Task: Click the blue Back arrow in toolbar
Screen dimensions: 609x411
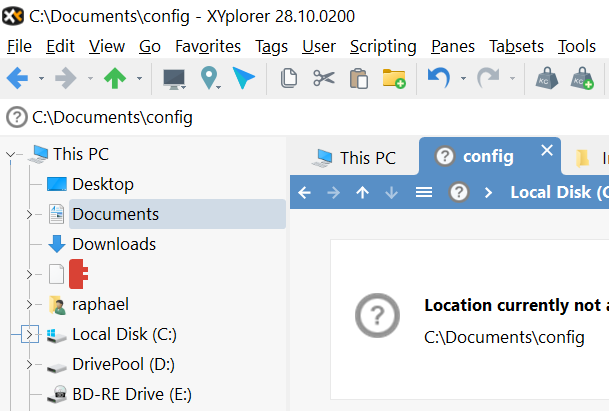Action: pyautogui.click(x=17, y=78)
